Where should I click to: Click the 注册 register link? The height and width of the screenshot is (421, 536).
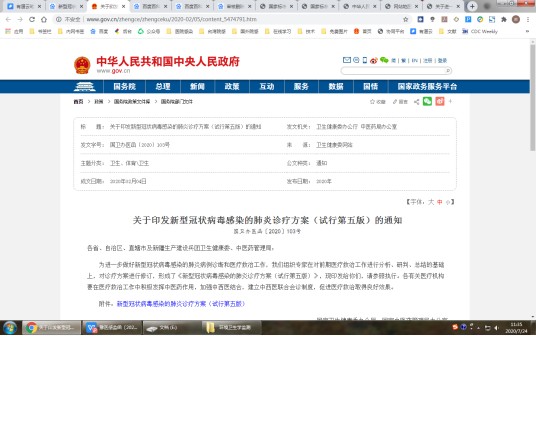point(428,60)
